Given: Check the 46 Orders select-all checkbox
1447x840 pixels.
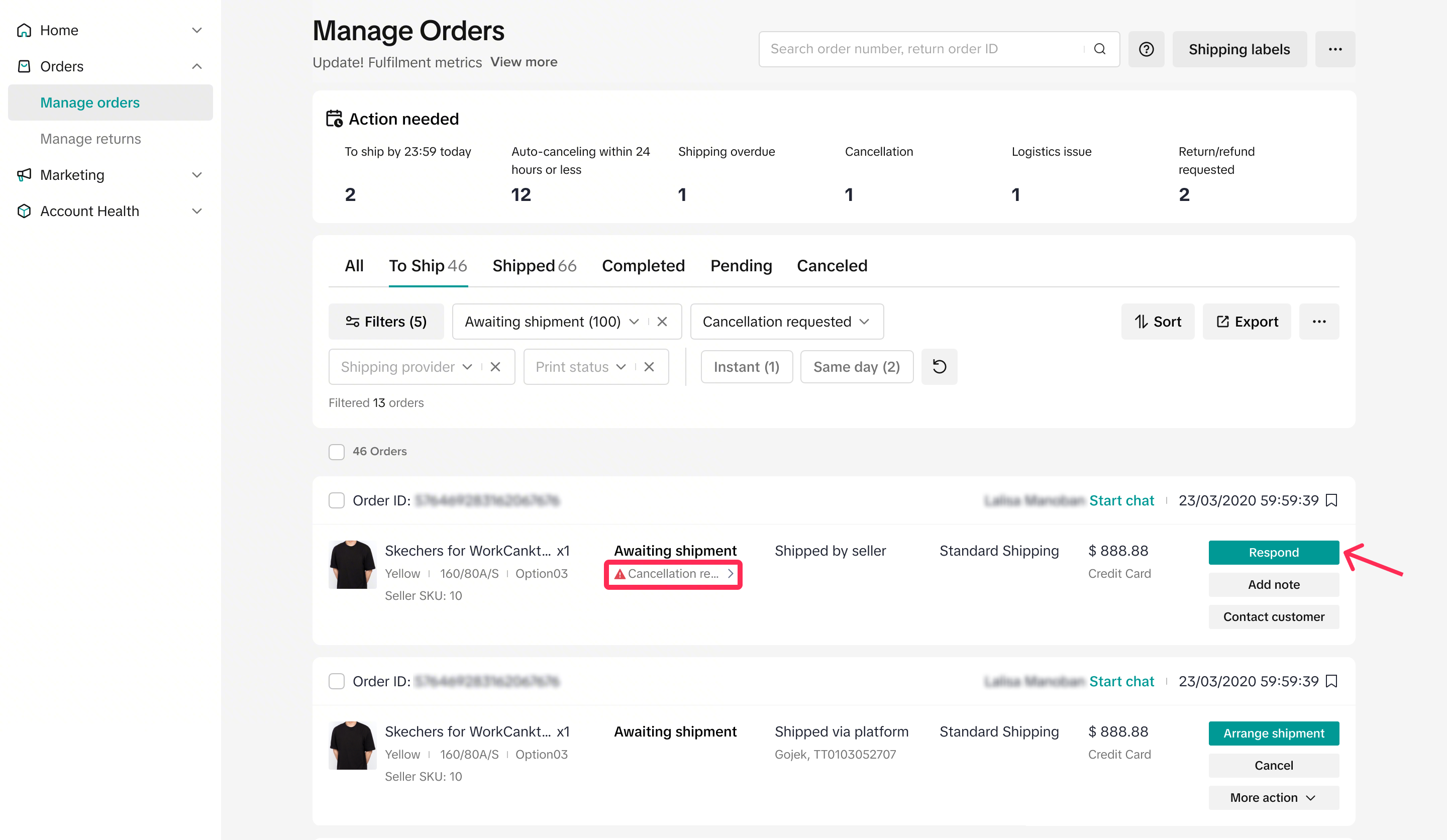Looking at the screenshot, I should pos(337,451).
